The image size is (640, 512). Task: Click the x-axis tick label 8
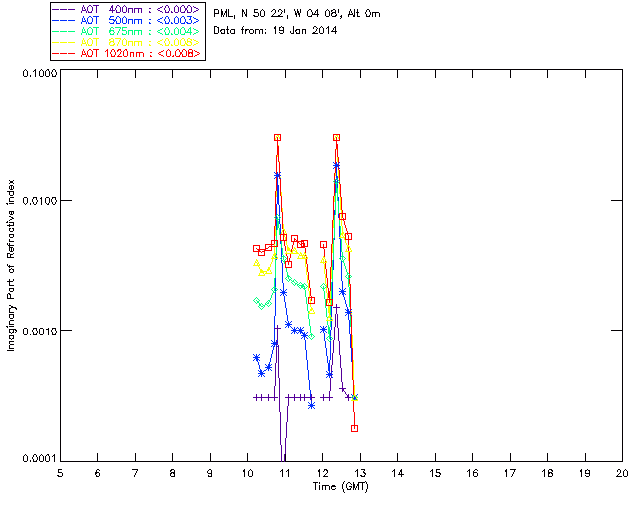pyautogui.click(x=173, y=473)
